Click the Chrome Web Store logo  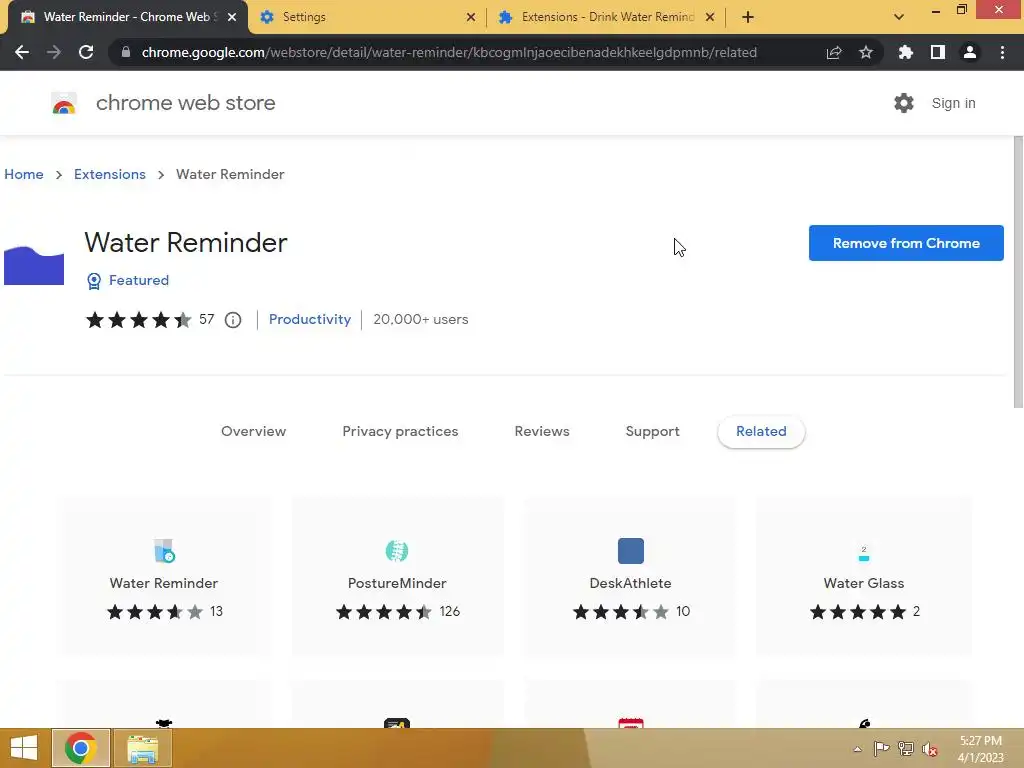coord(64,103)
